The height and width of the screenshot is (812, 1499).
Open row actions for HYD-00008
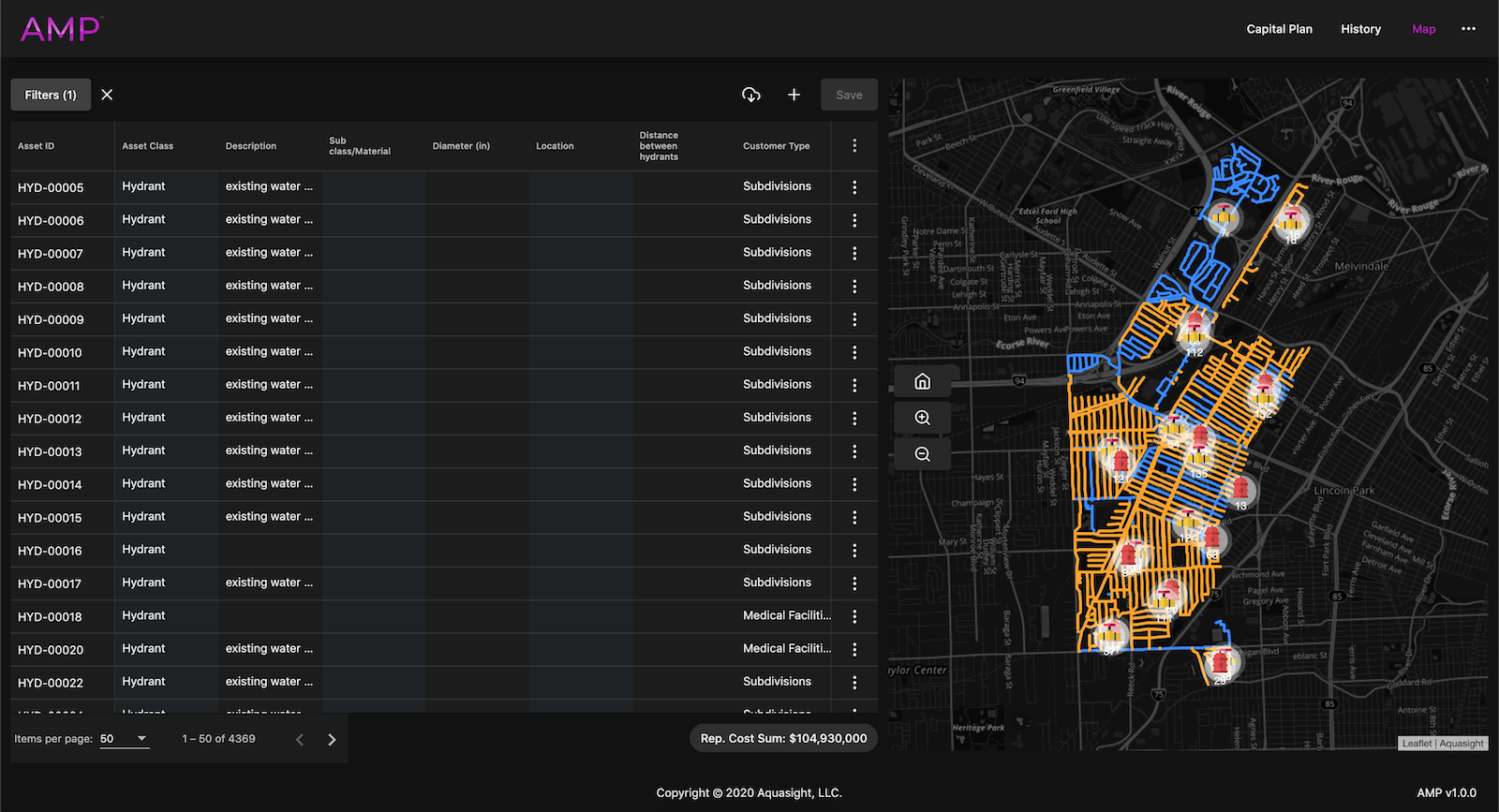click(x=854, y=287)
